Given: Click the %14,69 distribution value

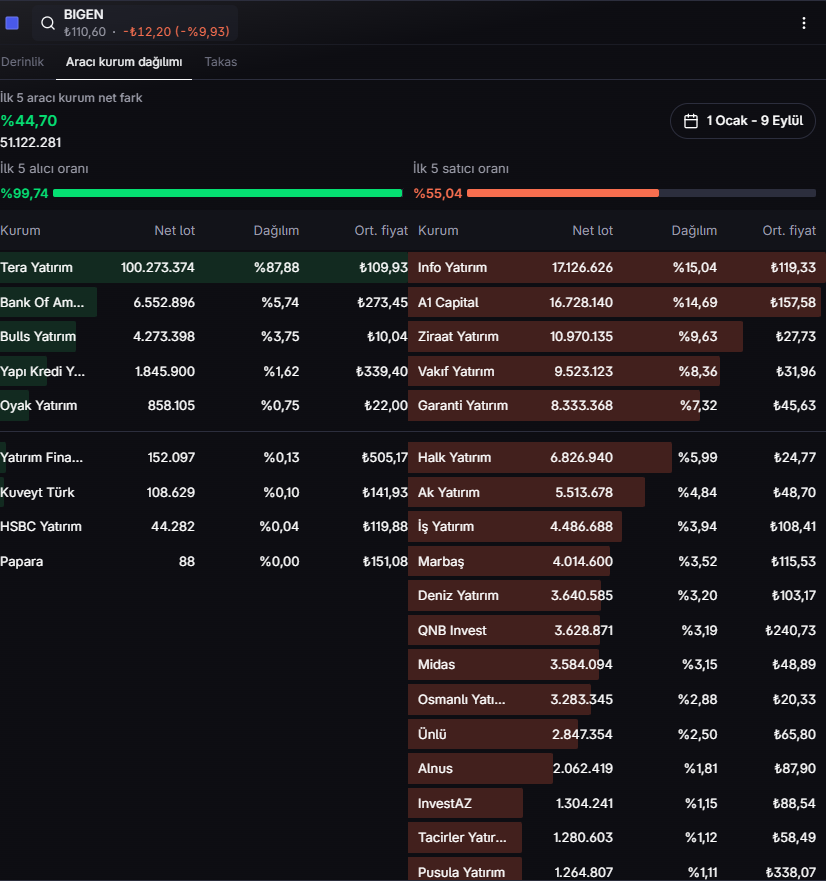Looking at the screenshot, I should point(695,302).
